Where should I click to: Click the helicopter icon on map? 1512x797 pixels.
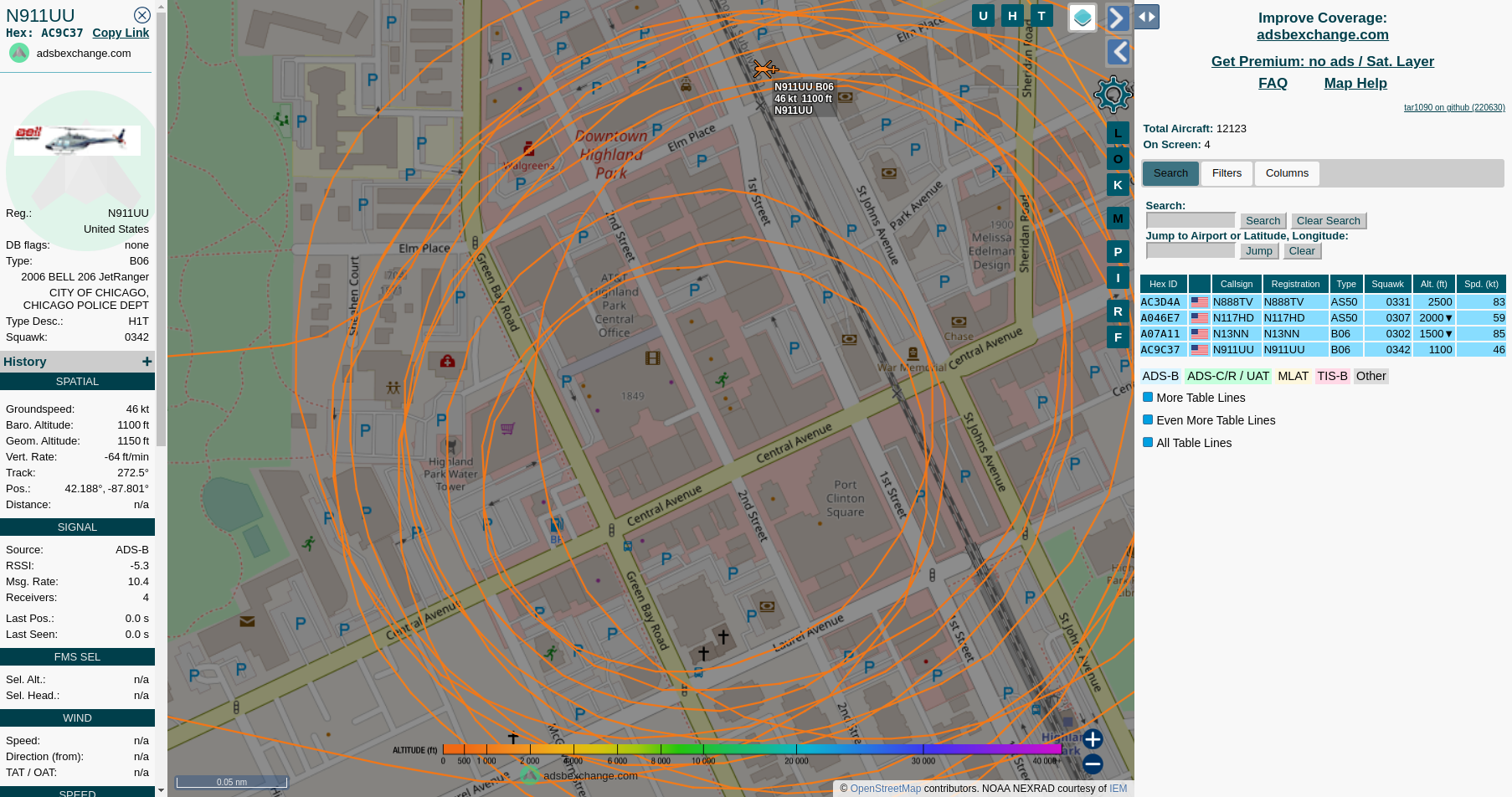tap(764, 69)
